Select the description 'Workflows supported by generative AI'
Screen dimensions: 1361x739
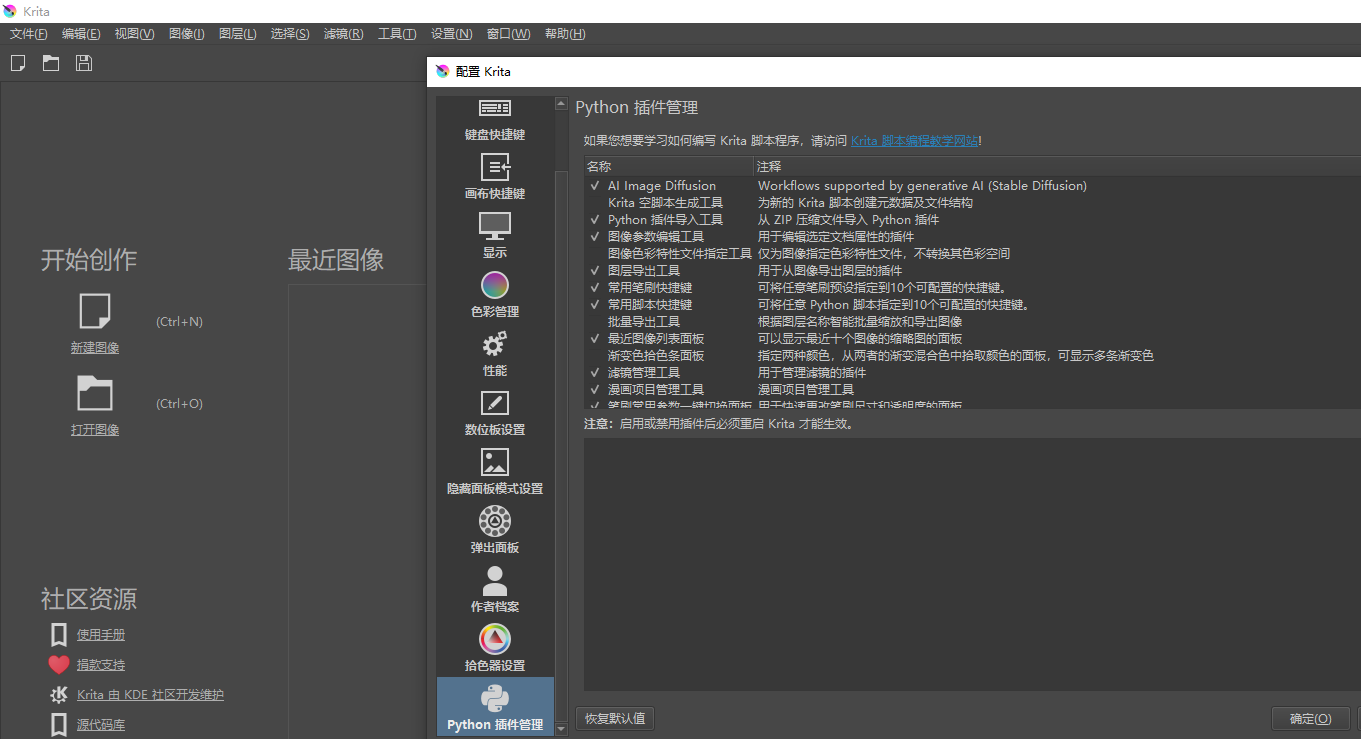click(x=922, y=186)
